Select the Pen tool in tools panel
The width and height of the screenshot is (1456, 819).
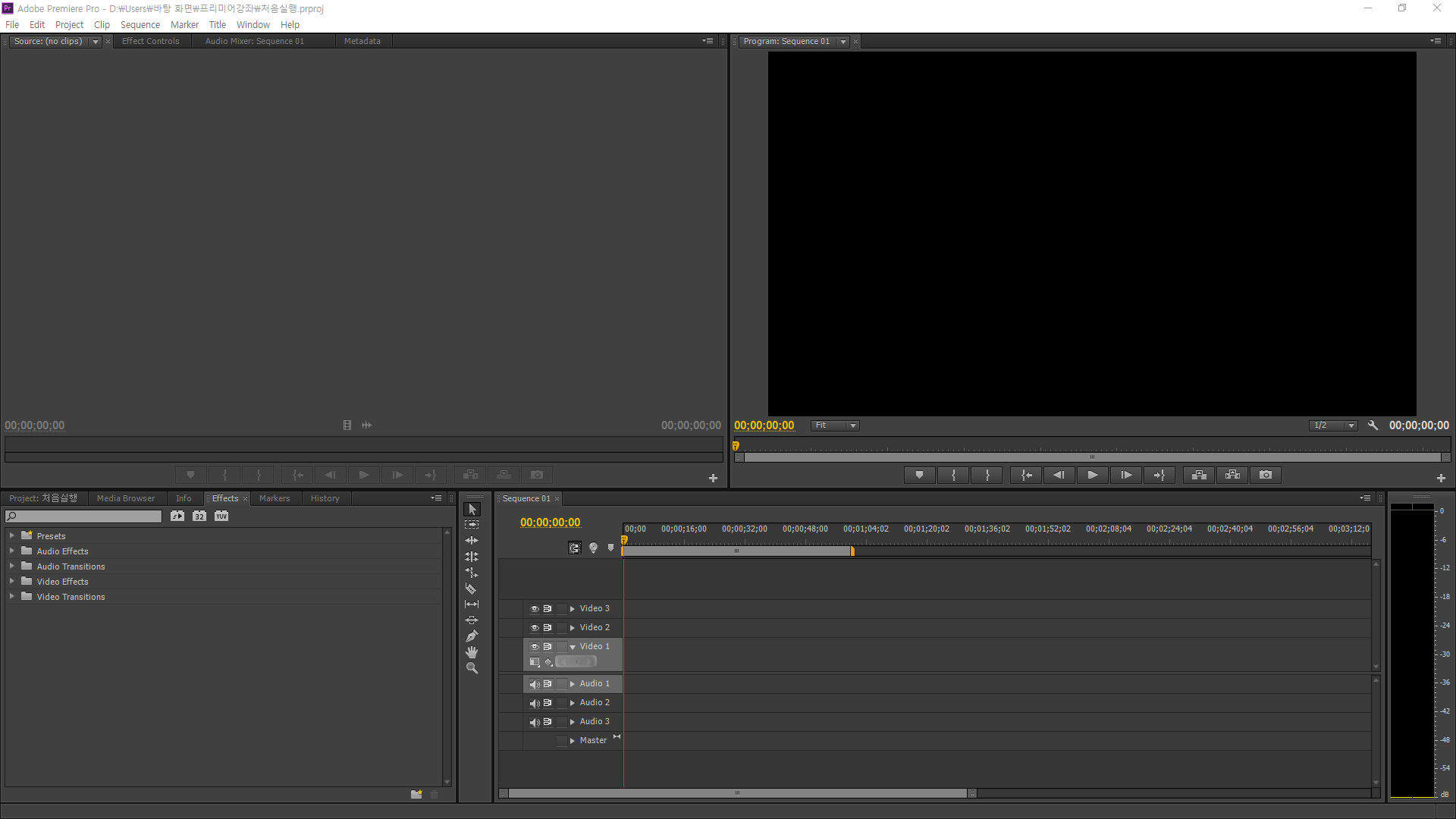471,636
